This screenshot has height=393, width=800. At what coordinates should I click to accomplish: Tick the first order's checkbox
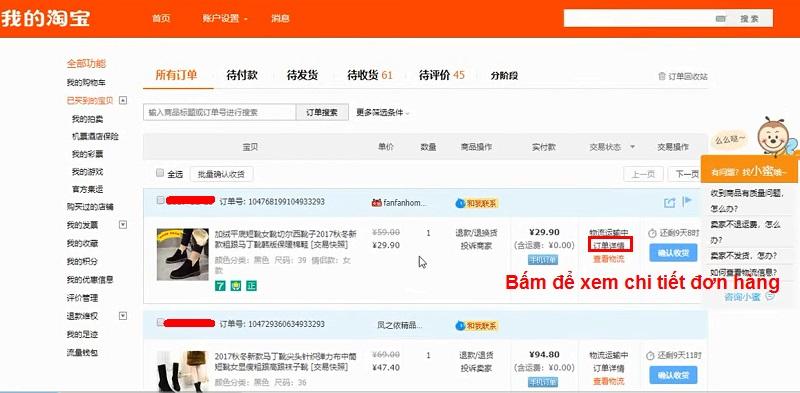click(161, 201)
